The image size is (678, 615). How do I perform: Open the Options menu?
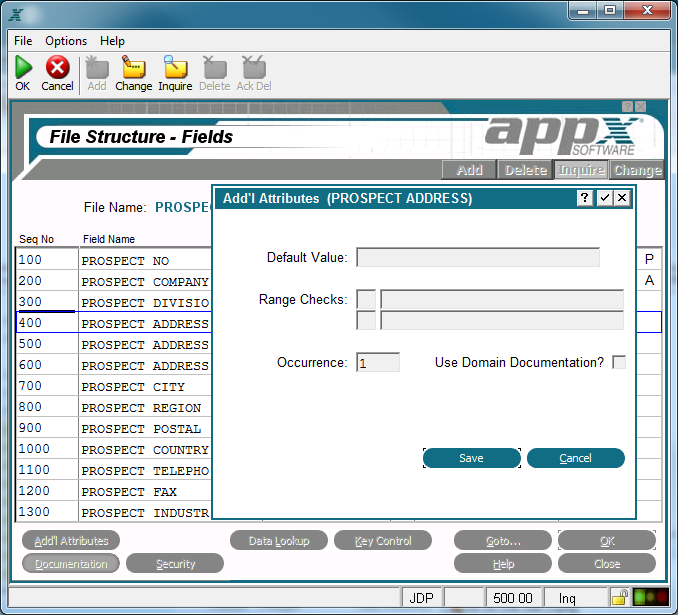[66, 41]
